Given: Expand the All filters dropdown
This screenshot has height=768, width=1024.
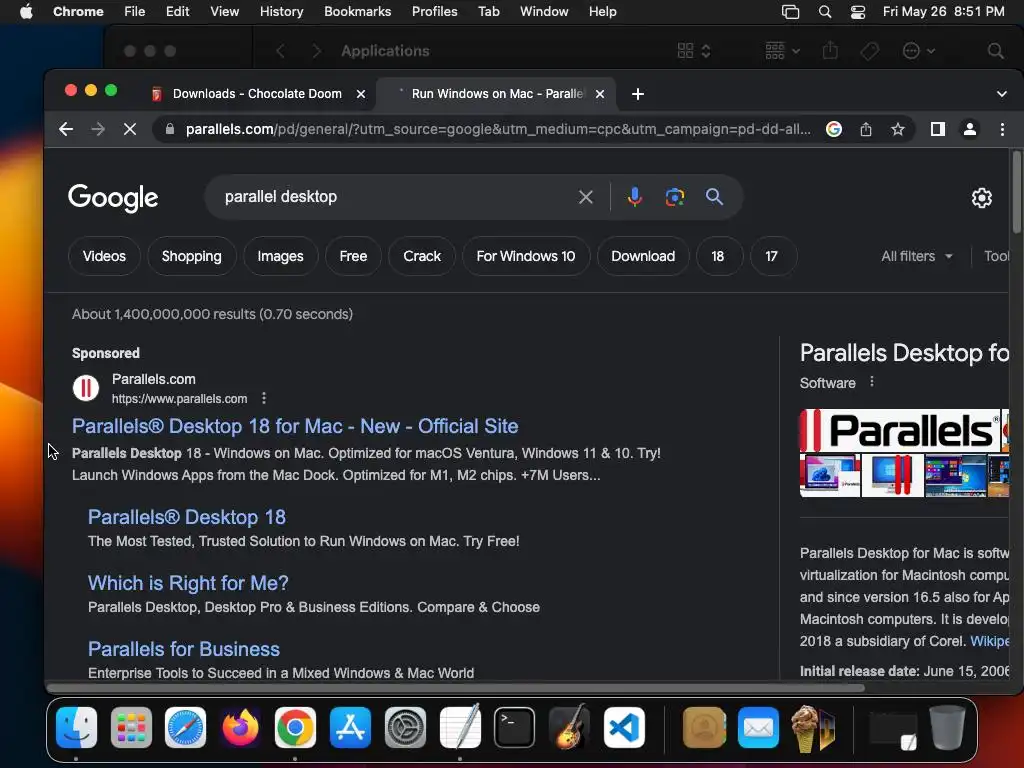Looking at the screenshot, I should coord(917,256).
